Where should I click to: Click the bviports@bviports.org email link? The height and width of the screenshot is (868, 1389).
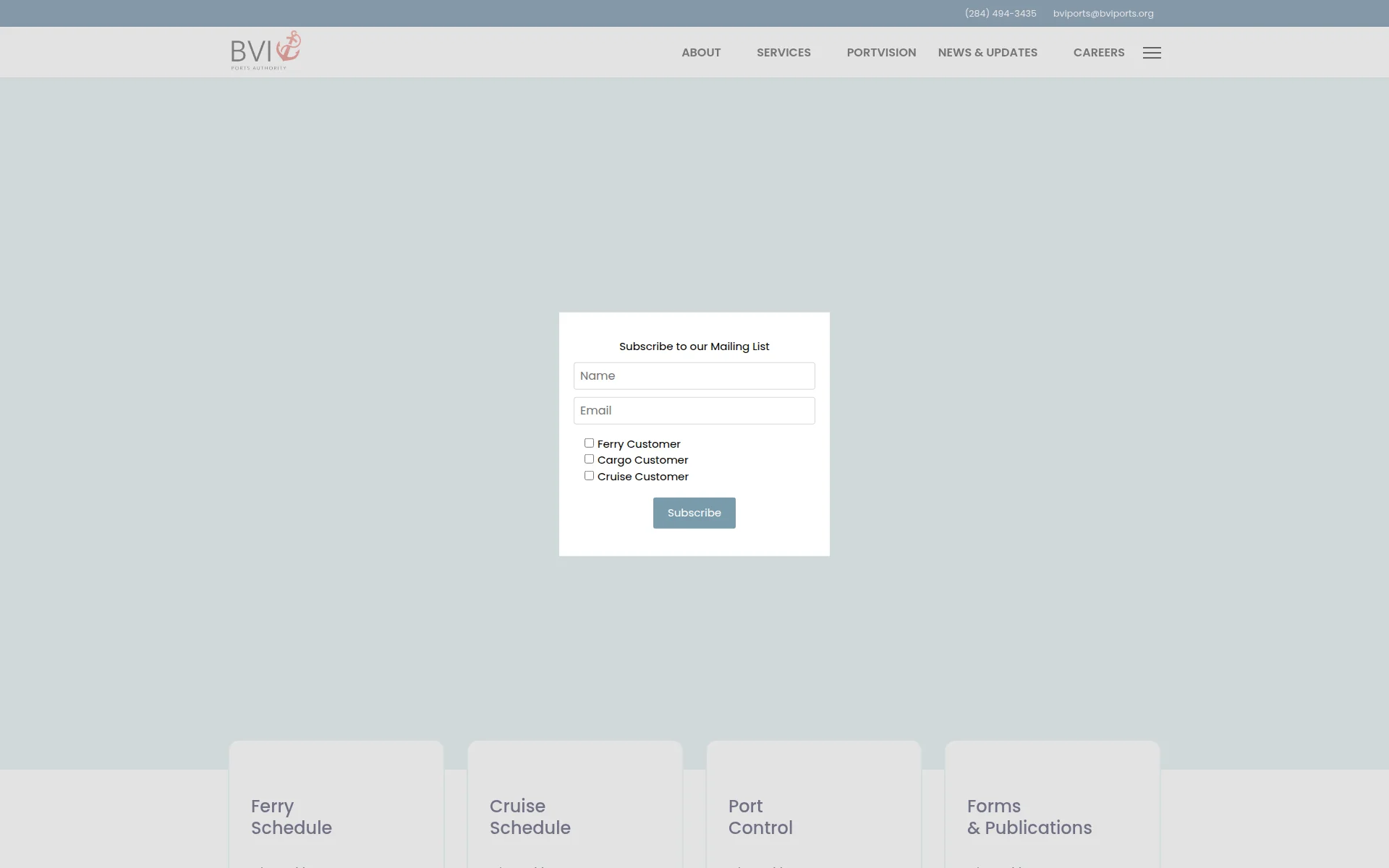(1103, 14)
